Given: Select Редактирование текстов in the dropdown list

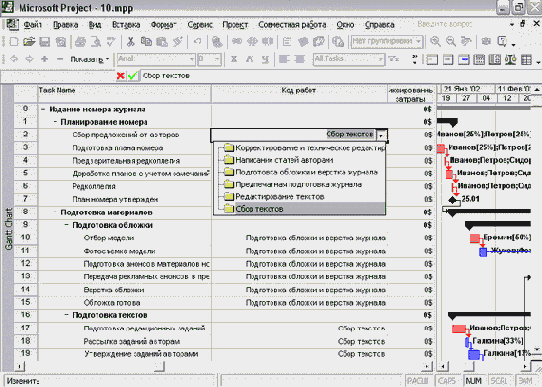Looking at the screenshot, I should pyautogui.click(x=279, y=197).
